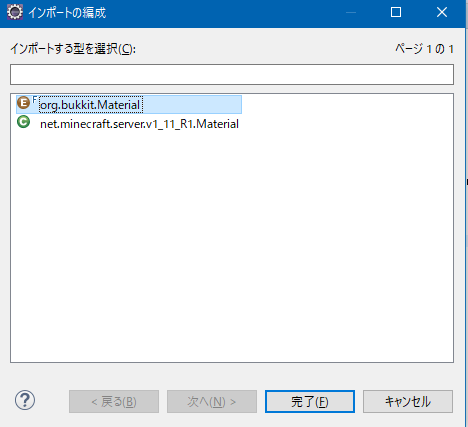
Task: Click the ページ 1 の 1 page indicator
Action: [424, 49]
